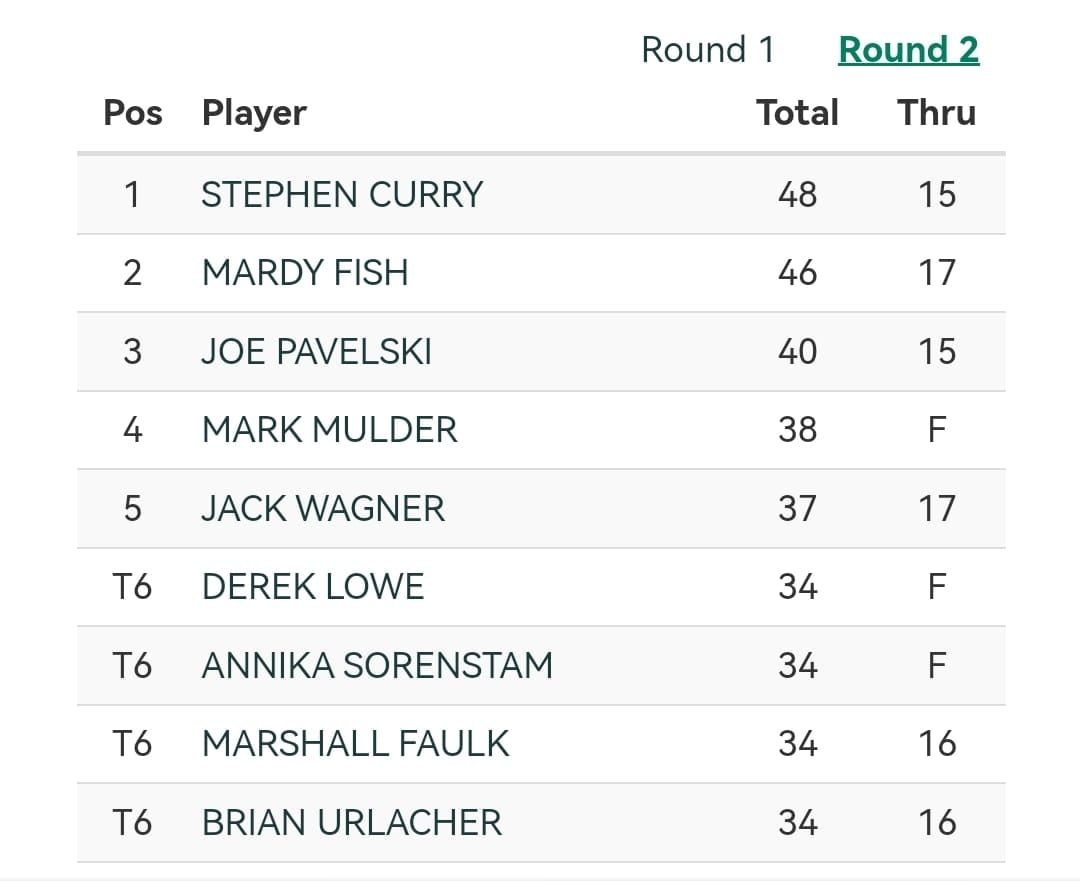Switch to the Round 1 tab
Viewport: 1080px width, 881px height.
tap(709, 48)
